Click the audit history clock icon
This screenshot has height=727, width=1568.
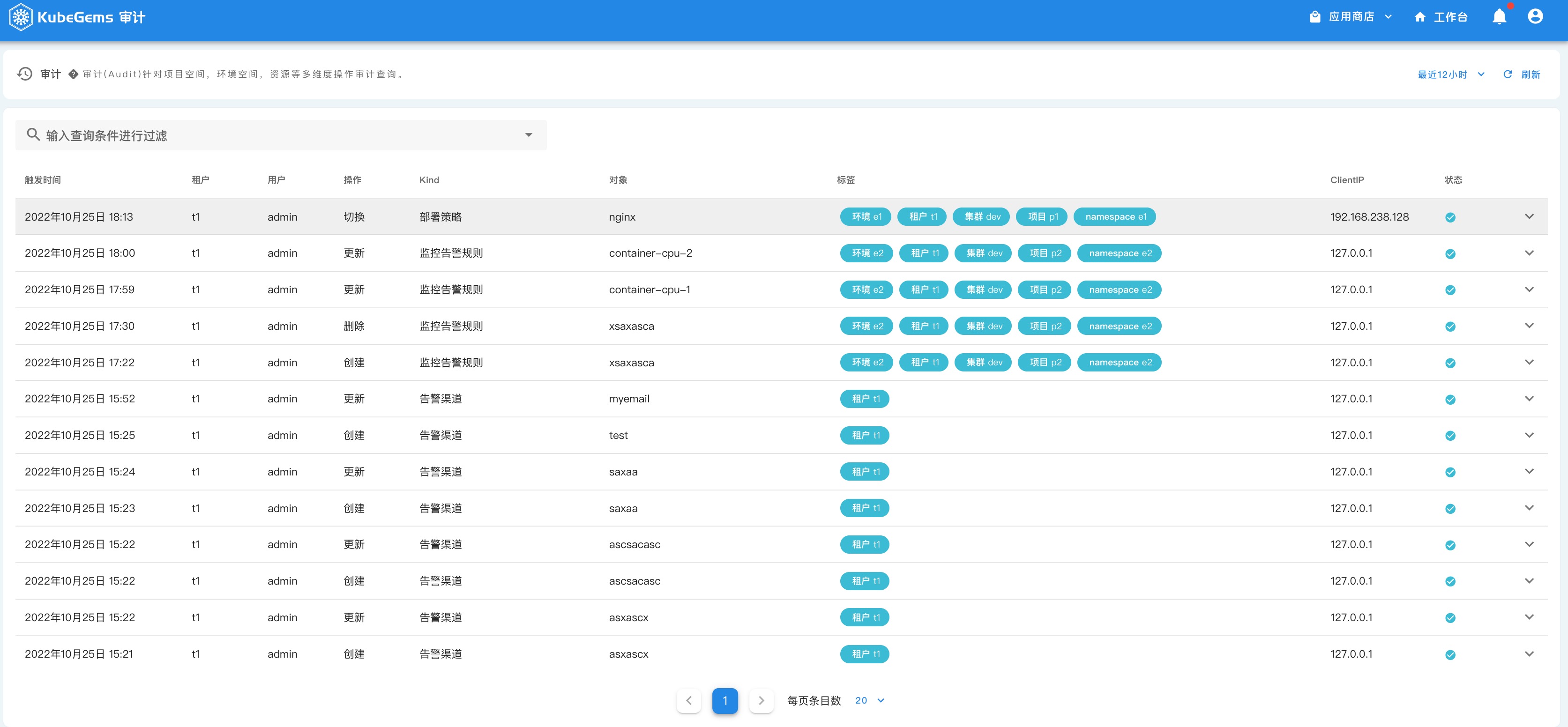pyautogui.click(x=24, y=74)
